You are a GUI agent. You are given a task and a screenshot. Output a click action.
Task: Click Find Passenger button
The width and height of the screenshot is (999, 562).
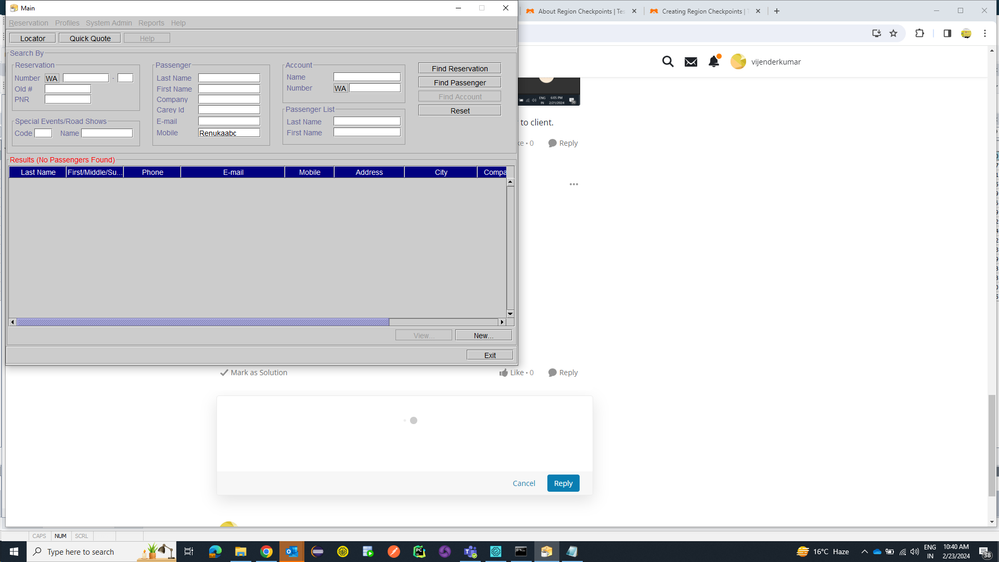459,82
